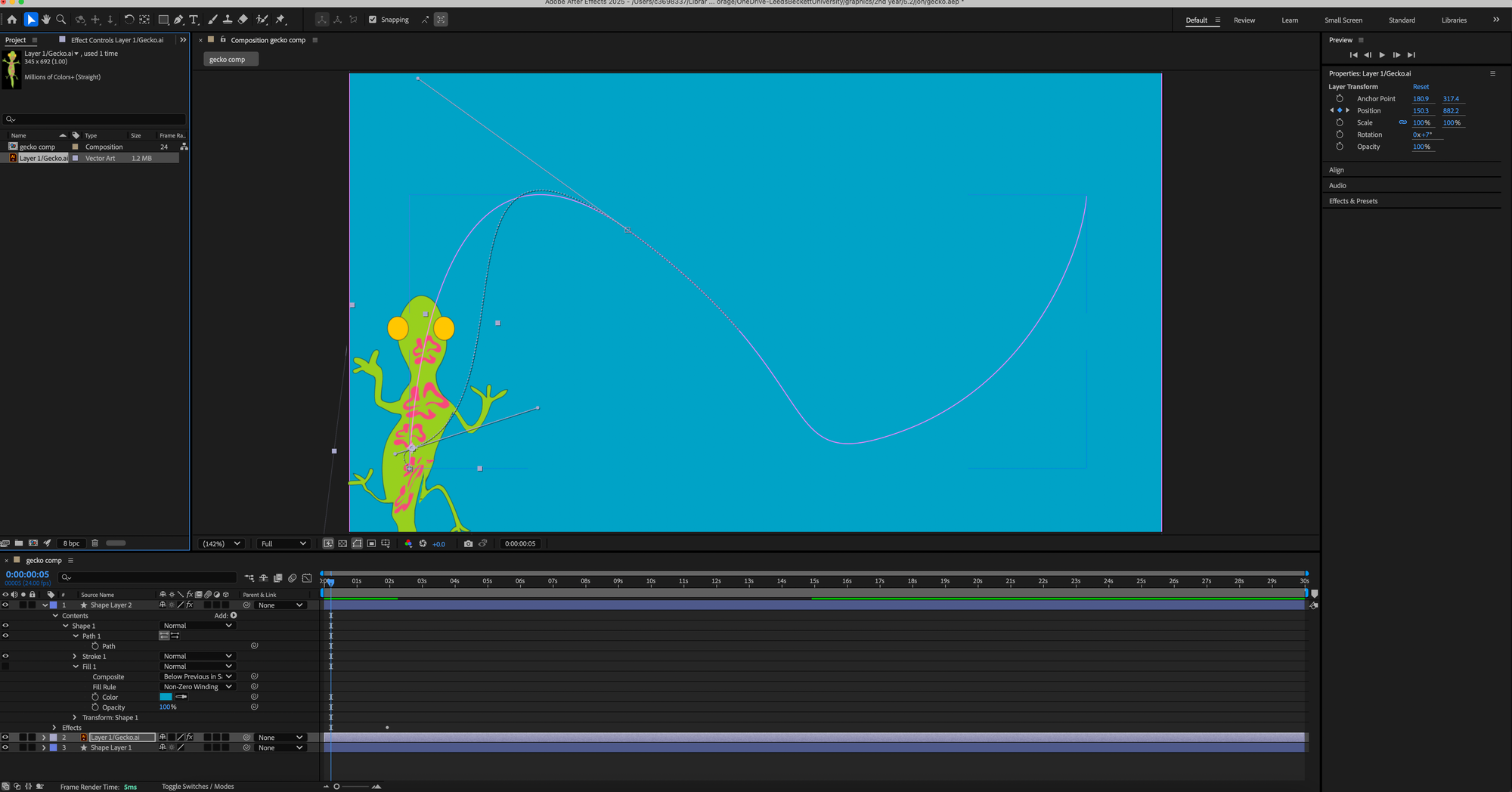Select the Eraser tool
The width and height of the screenshot is (1512, 792).
(x=243, y=20)
